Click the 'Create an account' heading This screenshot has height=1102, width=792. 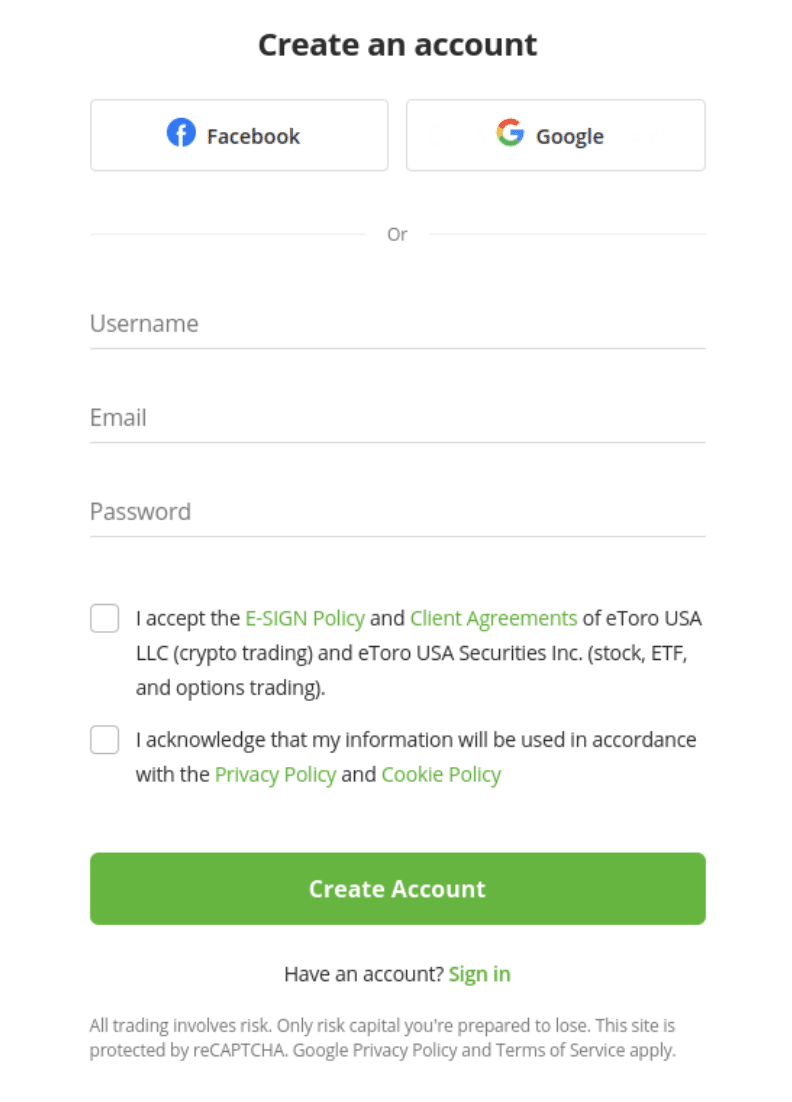pos(398,45)
